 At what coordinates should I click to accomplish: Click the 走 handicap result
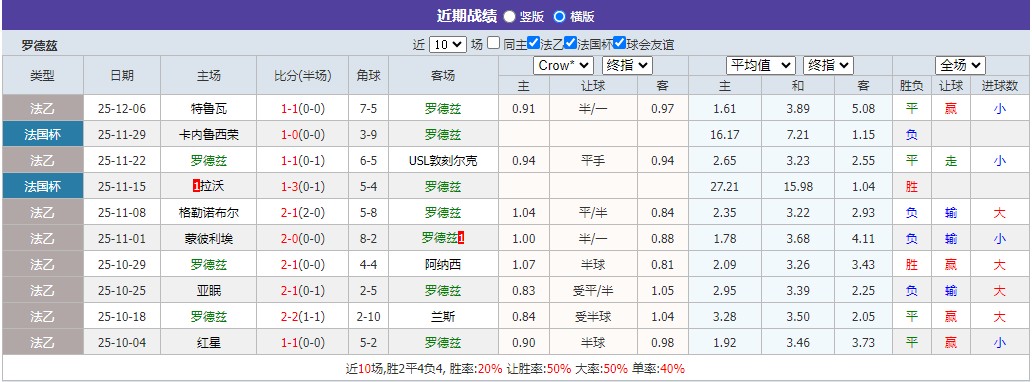click(950, 161)
